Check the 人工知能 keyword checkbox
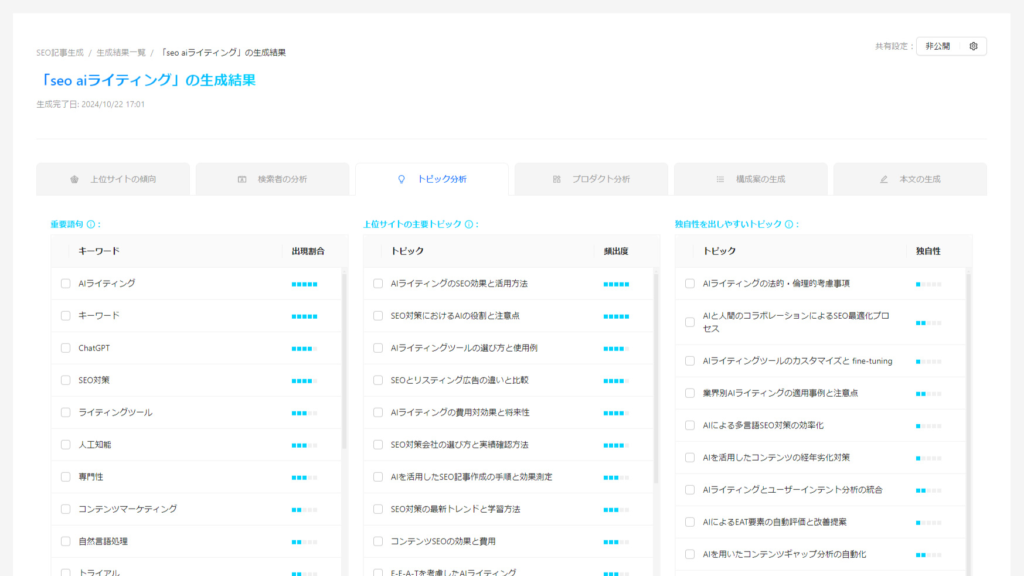Screen dimensions: 1024x576 65,445
